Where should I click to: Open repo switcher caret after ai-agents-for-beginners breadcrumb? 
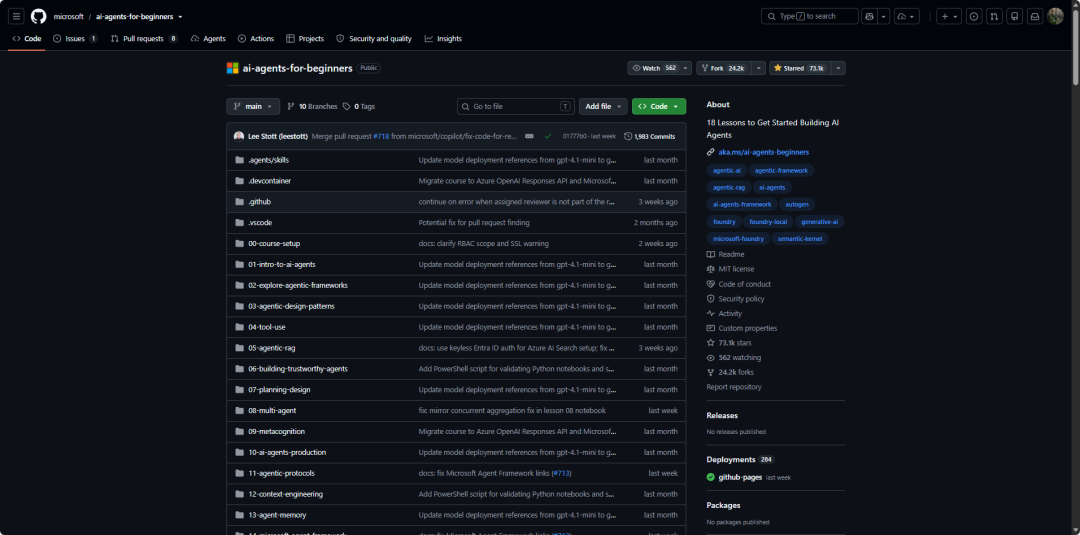pyautogui.click(x=180, y=17)
